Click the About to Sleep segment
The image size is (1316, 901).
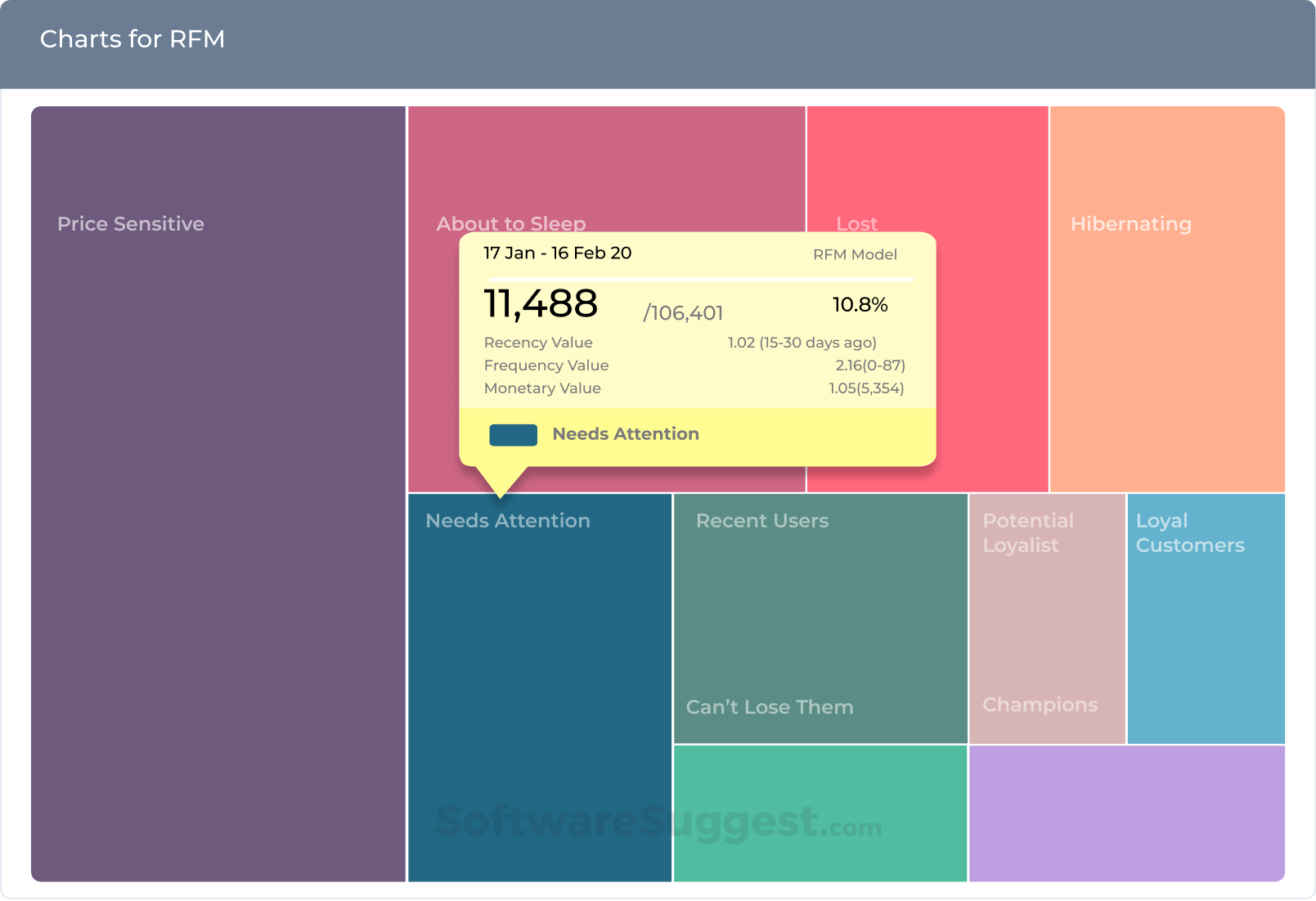[510, 222]
